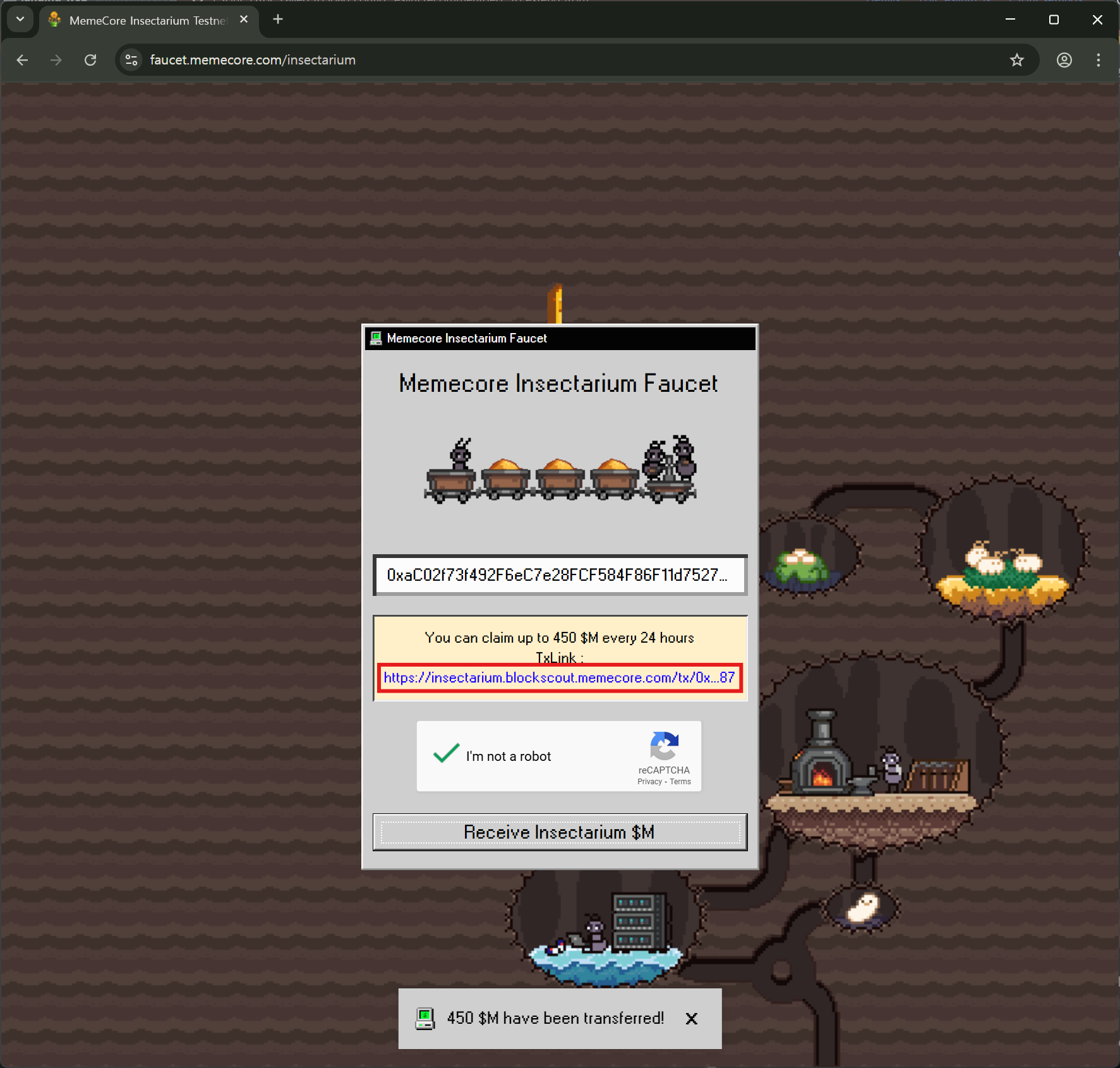Go back using the browser back arrow

click(23, 60)
